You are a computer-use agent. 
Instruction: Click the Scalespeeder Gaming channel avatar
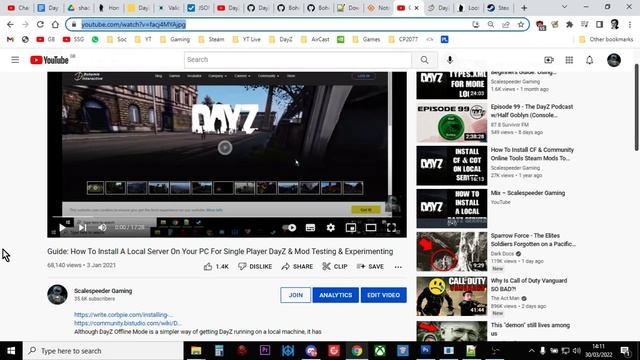click(x=57, y=295)
